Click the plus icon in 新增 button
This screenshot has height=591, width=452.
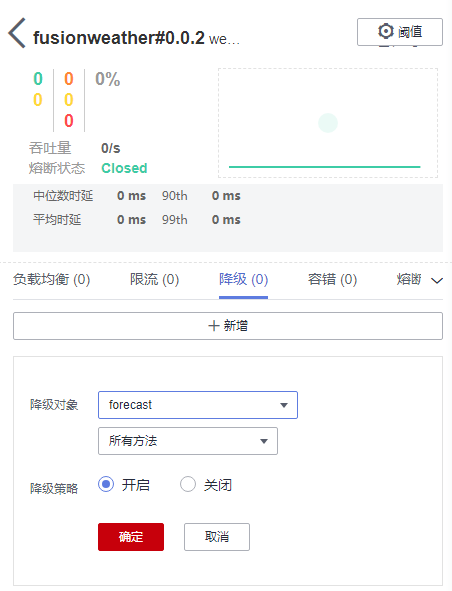[213, 326]
